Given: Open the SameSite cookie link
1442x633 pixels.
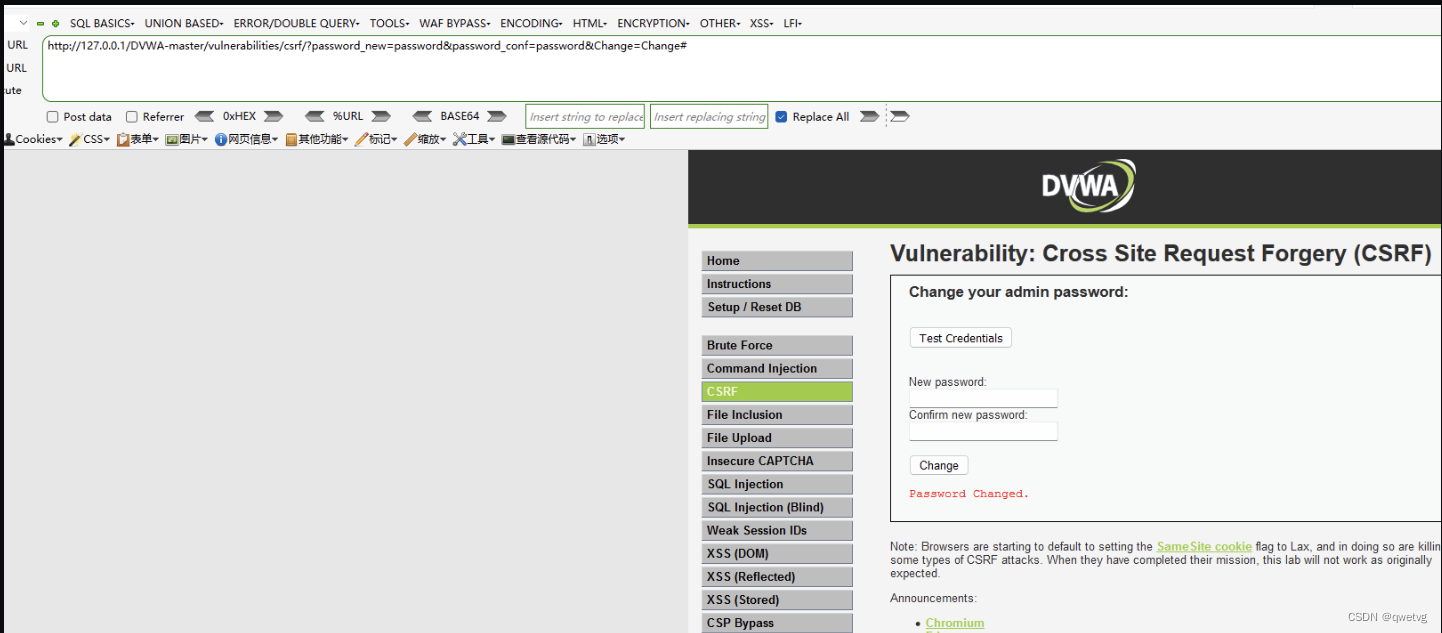Looking at the screenshot, I should click(1204, 547).
